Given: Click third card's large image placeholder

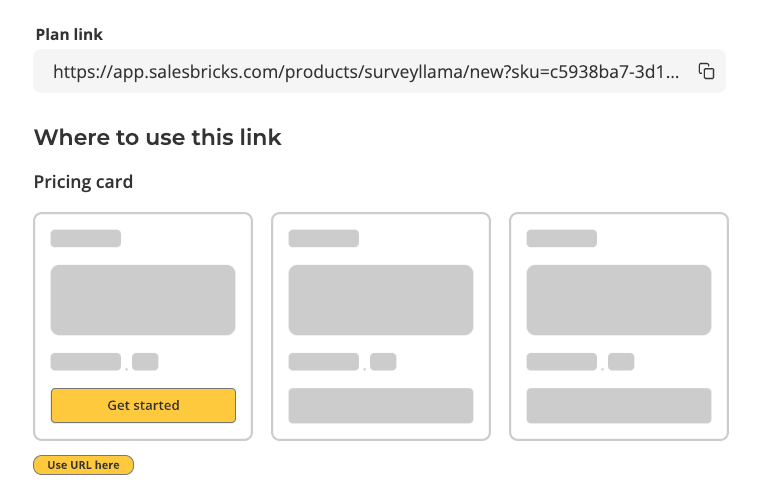Looking at the screenshot, I should point(619,300).
